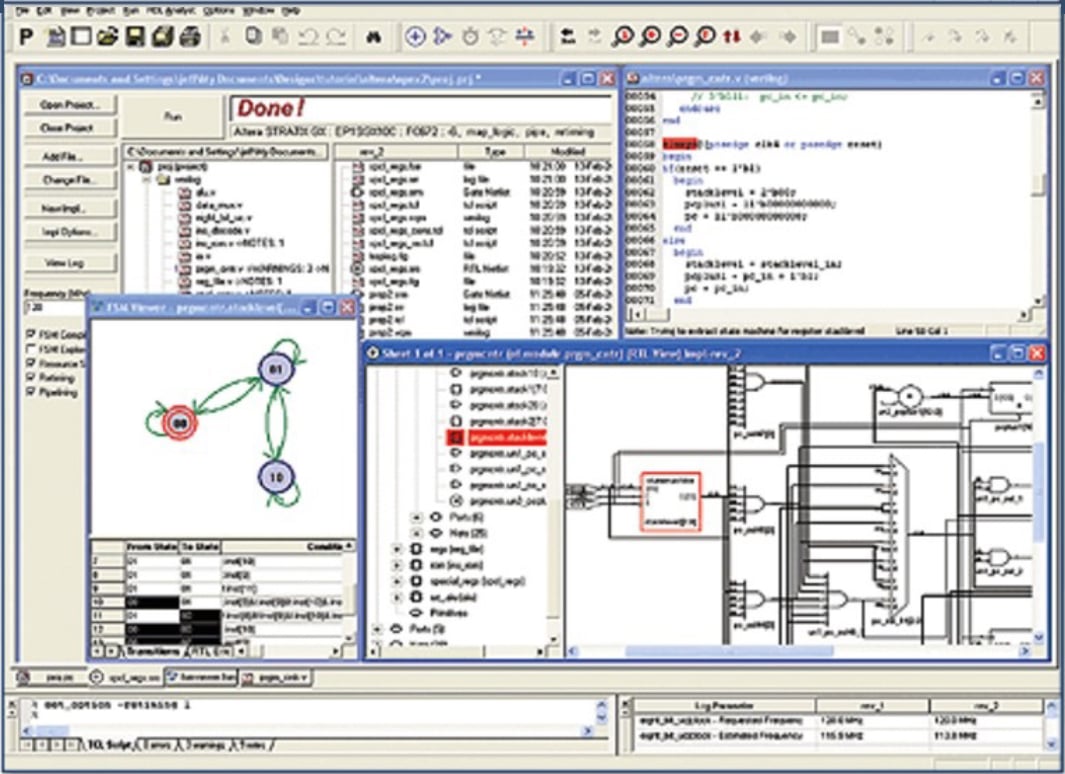Click the stopwatch timing icon
Screen dimensions: 1065x774
(x=470, y=37)
